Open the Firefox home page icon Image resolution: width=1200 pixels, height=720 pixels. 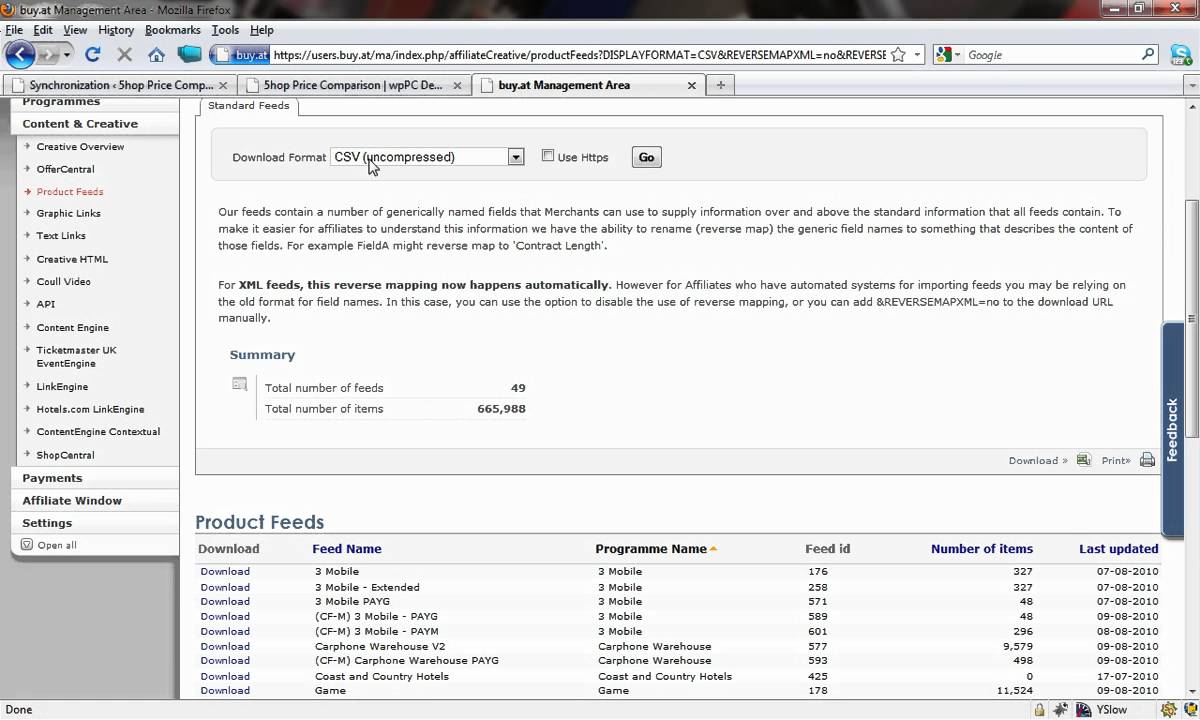(156, 55)
